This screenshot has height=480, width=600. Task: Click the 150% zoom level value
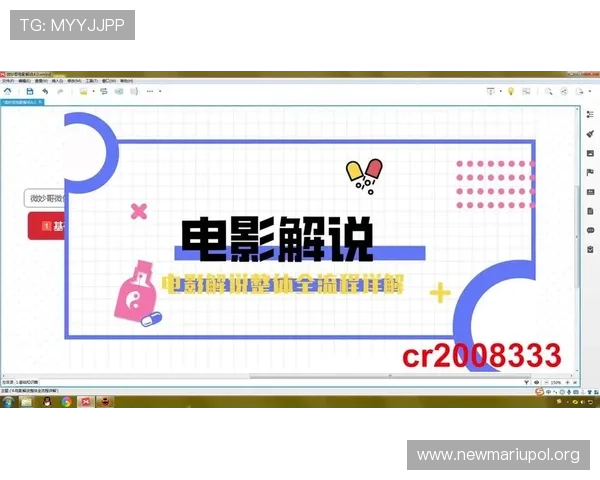[x=556, y=382]
